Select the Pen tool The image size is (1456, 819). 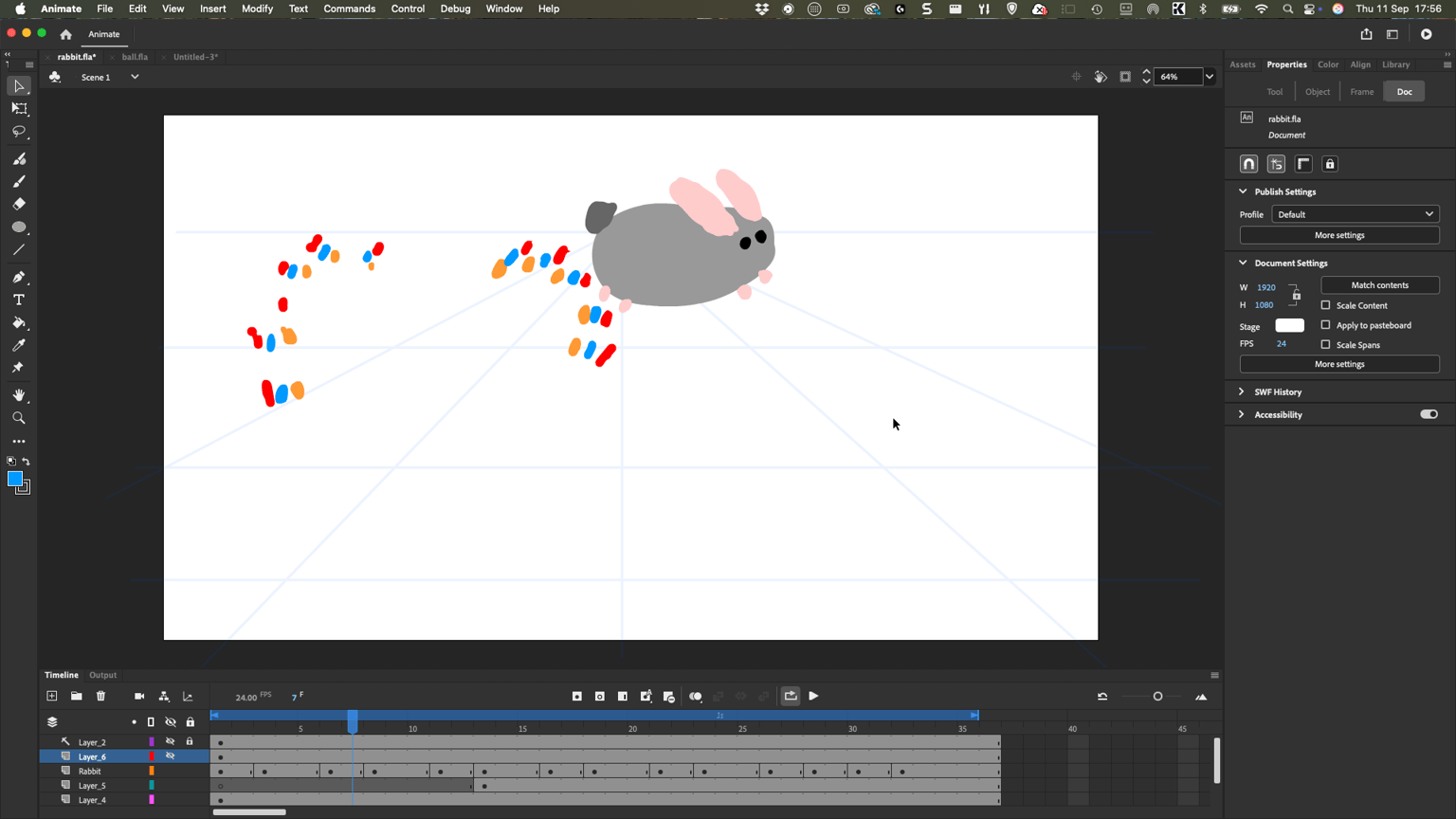[x=19, y=277]
